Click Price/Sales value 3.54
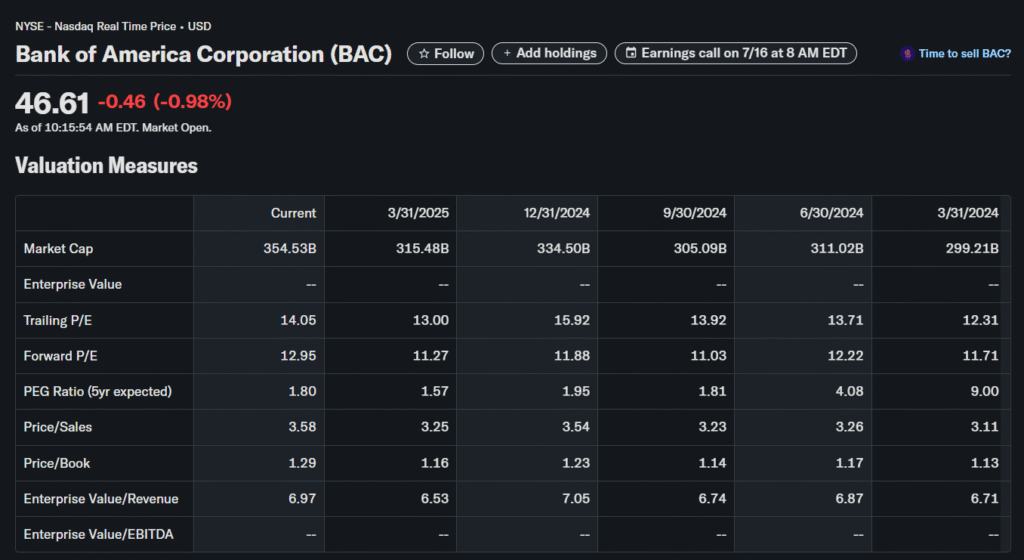This screenshot has height=560, width=1024. [x=575, y=427]
